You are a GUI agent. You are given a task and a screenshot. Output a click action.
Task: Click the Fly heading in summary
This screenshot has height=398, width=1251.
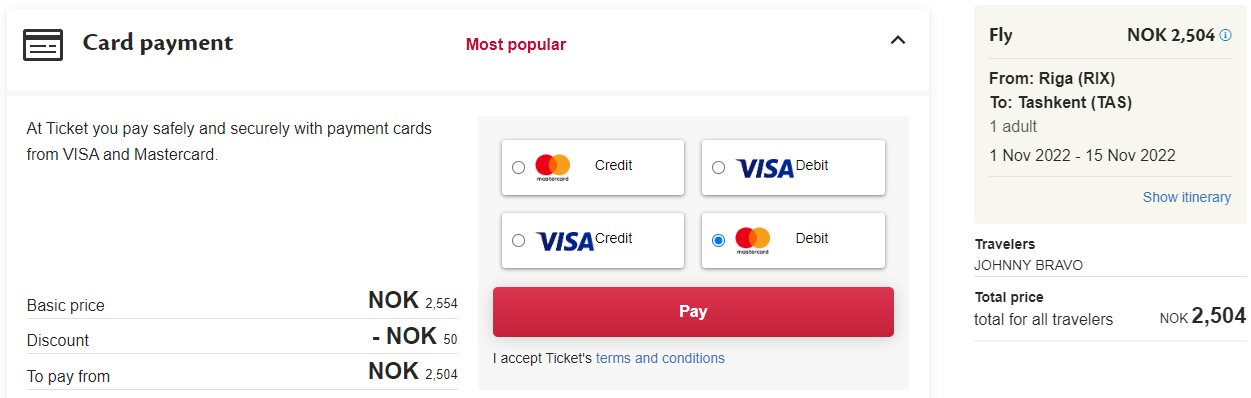pos(1001,35)
